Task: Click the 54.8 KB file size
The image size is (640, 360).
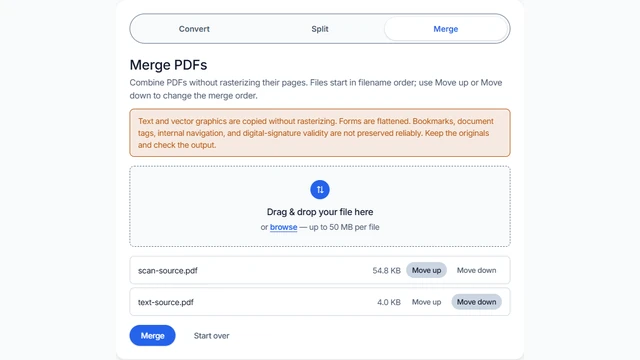Action: pos(386,271)
